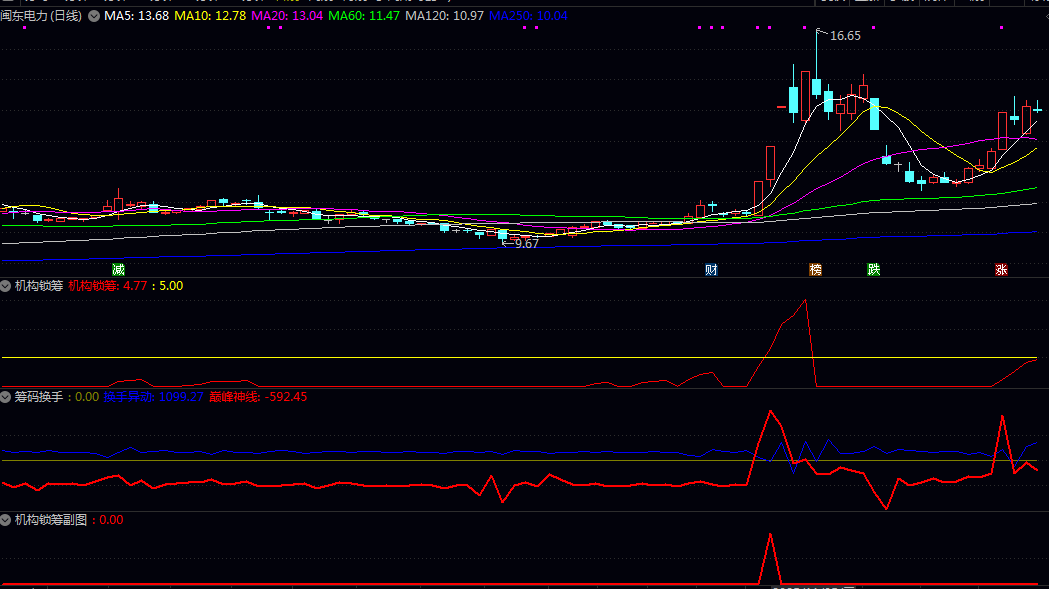Viewport: 1049px width, 589px height.
Task: Select the MA10 moving average label
Action: click(211, 16)
